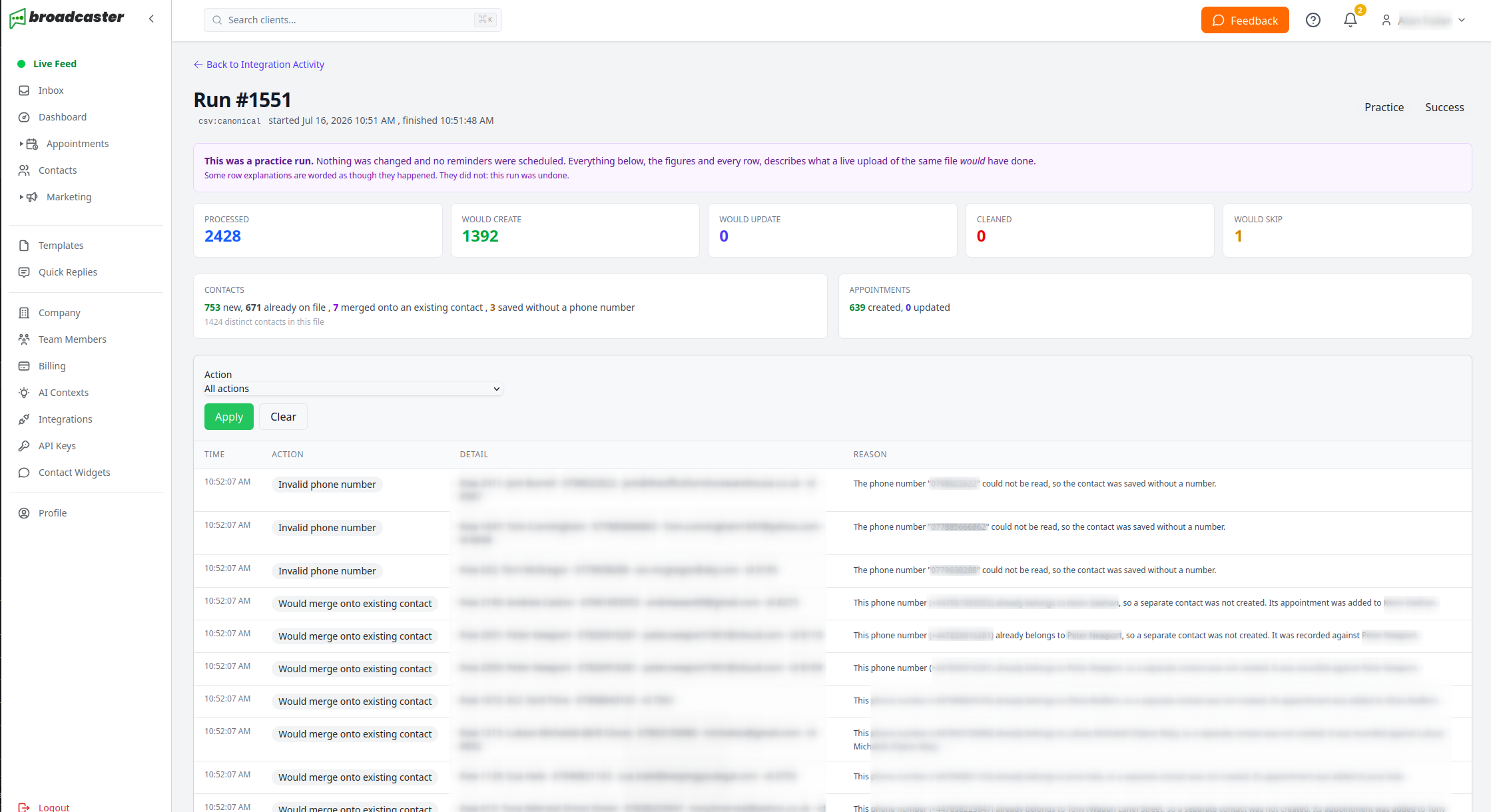1491x812 pixels.
Task: Click the ACTION column header
Action: coord(288,455)
